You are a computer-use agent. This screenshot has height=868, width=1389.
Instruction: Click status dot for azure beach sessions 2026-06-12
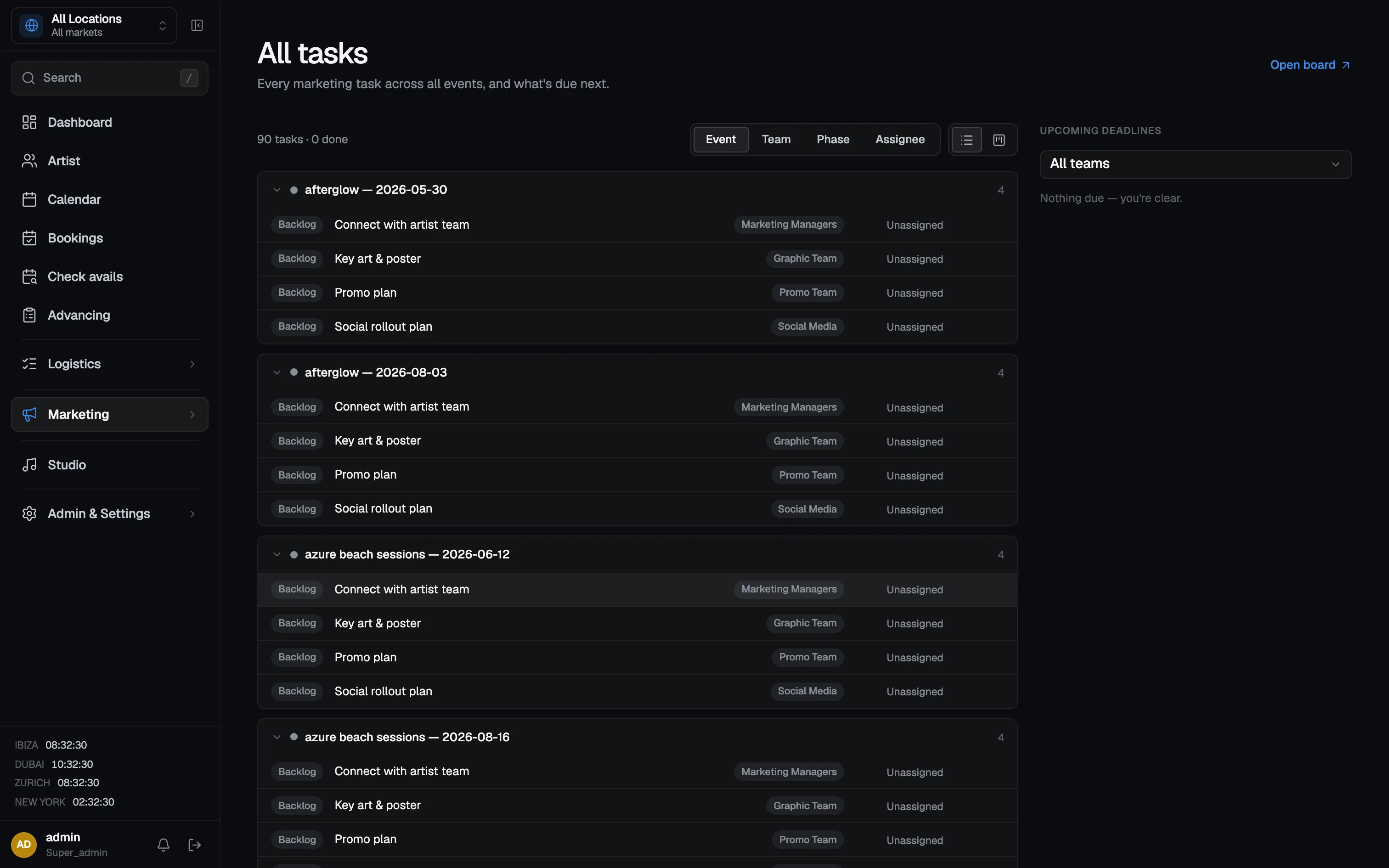[x=294, y=555]
